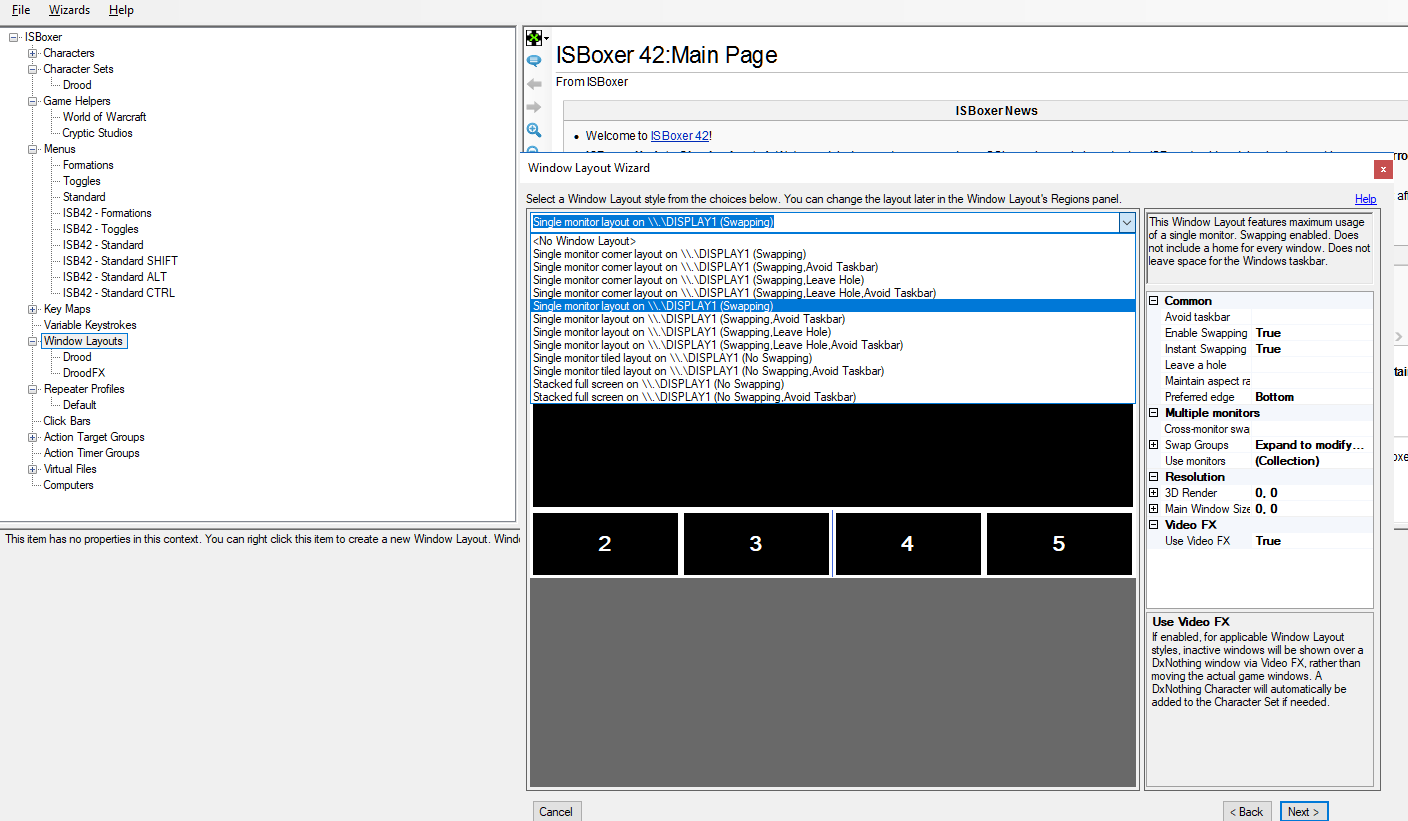Select Cryptic Studios in the tree
The image size is (1408, 821).
(97, 133)
